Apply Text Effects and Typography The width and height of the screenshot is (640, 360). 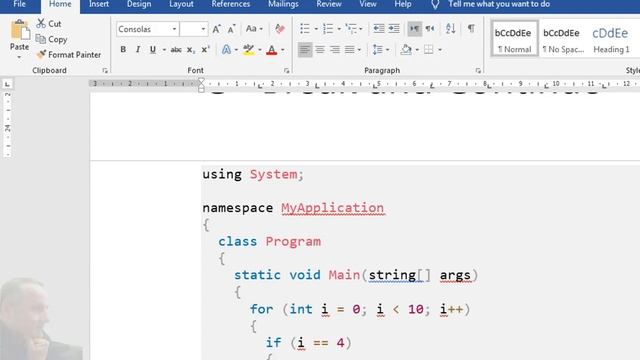[x=226, y=50]
